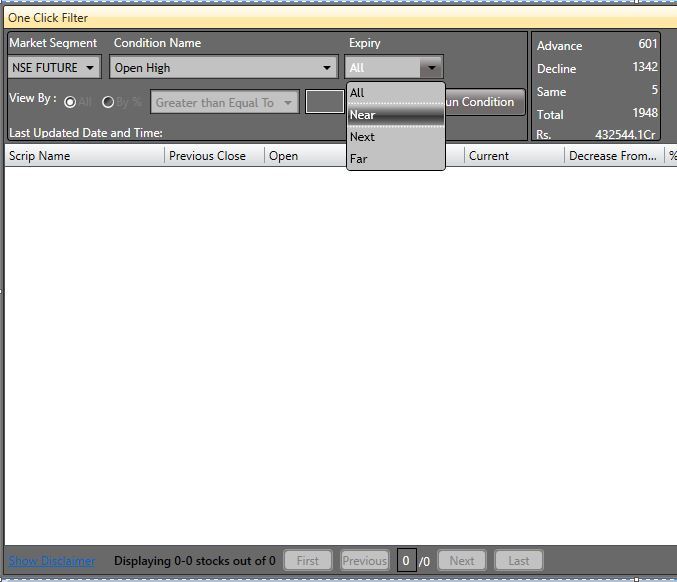Open the Greater than Equal To dropdown
This screenshot has height=582, width=677.
[x=224, y=102]
